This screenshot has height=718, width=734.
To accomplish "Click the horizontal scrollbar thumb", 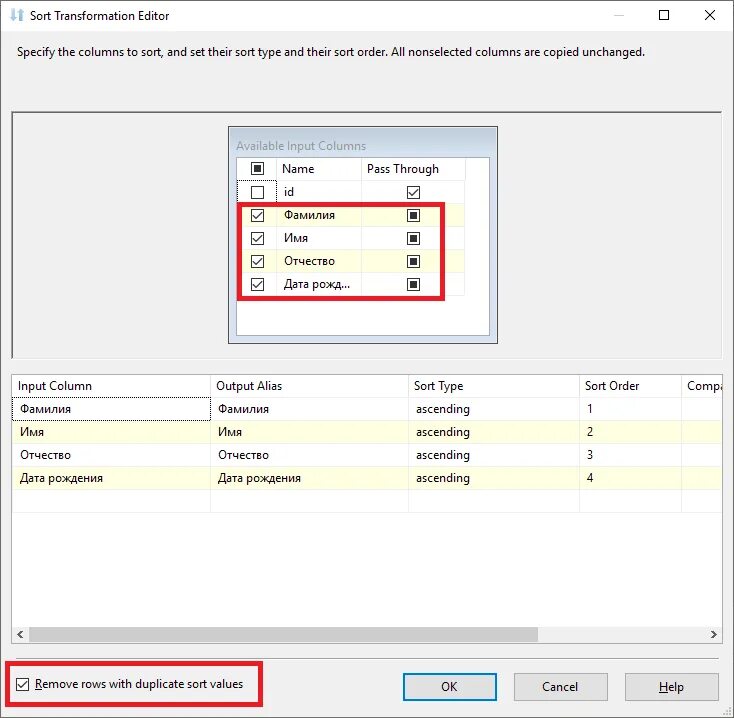I will pyautogui.click(x=284, y=635).
